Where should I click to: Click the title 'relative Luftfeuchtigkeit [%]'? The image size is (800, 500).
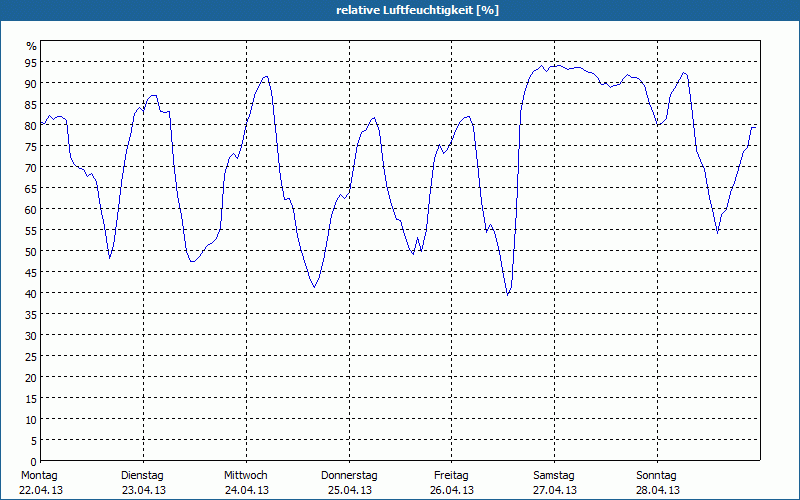(417, 10)
